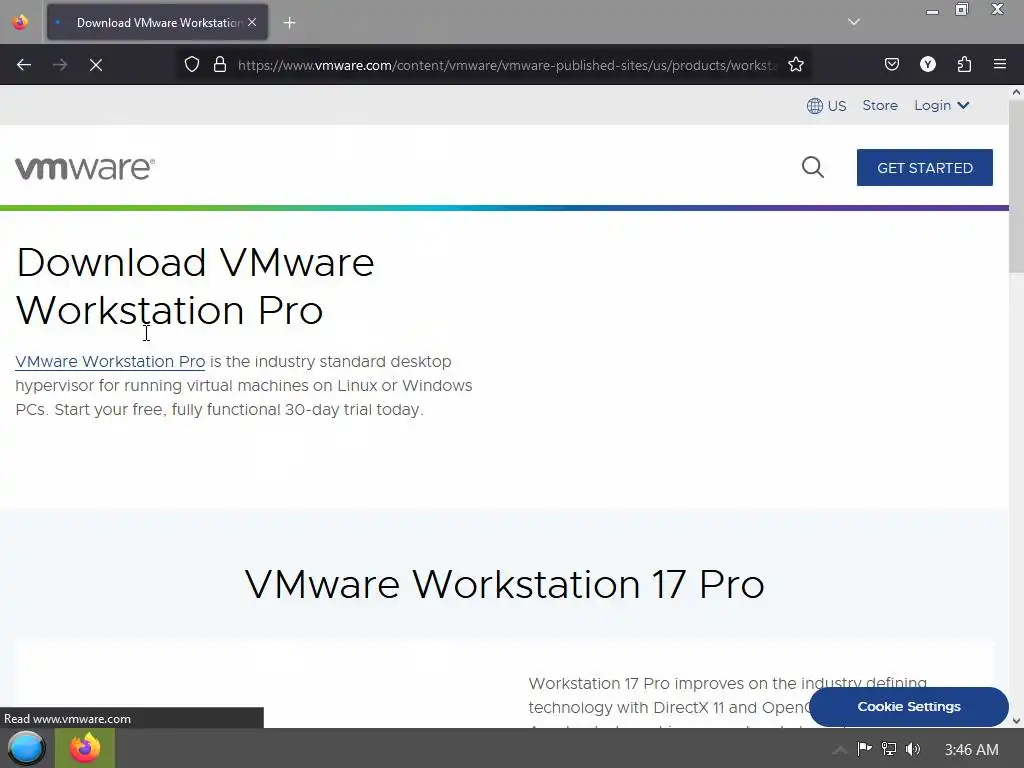
Task: Click the Firefox taskbar icon
Action: click(x=85, y=748)
